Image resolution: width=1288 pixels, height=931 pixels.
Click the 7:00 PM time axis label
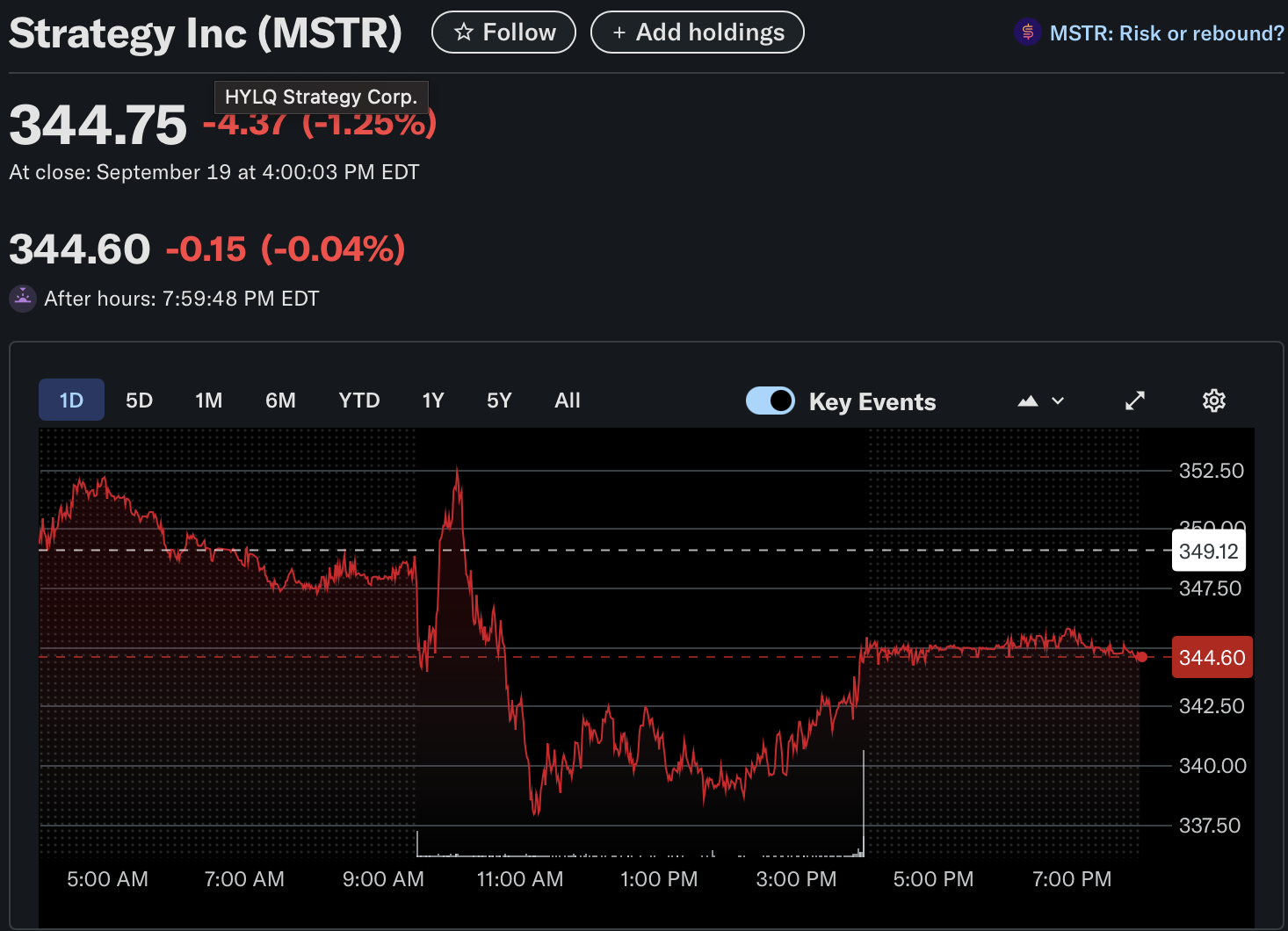point(1072,879)
